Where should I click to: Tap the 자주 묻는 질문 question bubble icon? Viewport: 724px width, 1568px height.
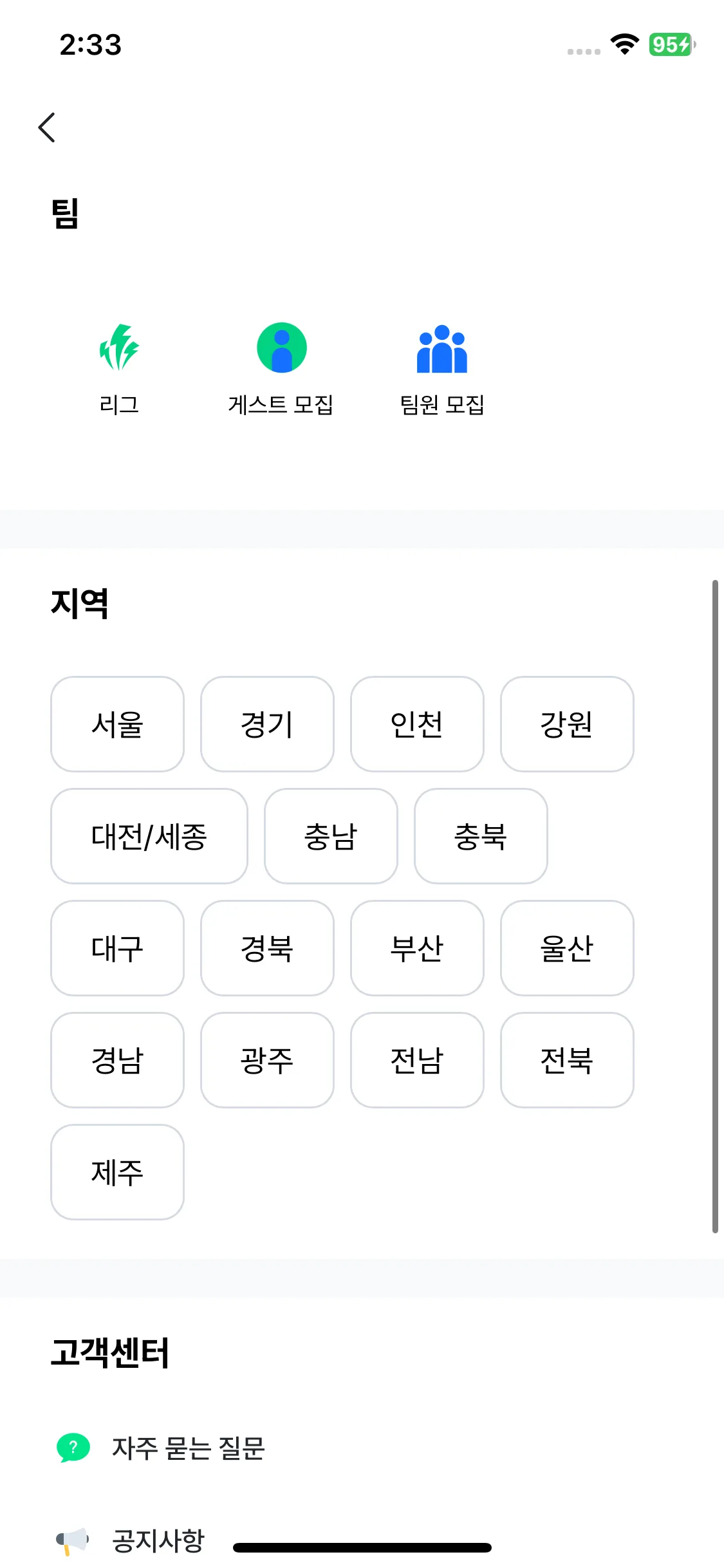point(73,1448)
